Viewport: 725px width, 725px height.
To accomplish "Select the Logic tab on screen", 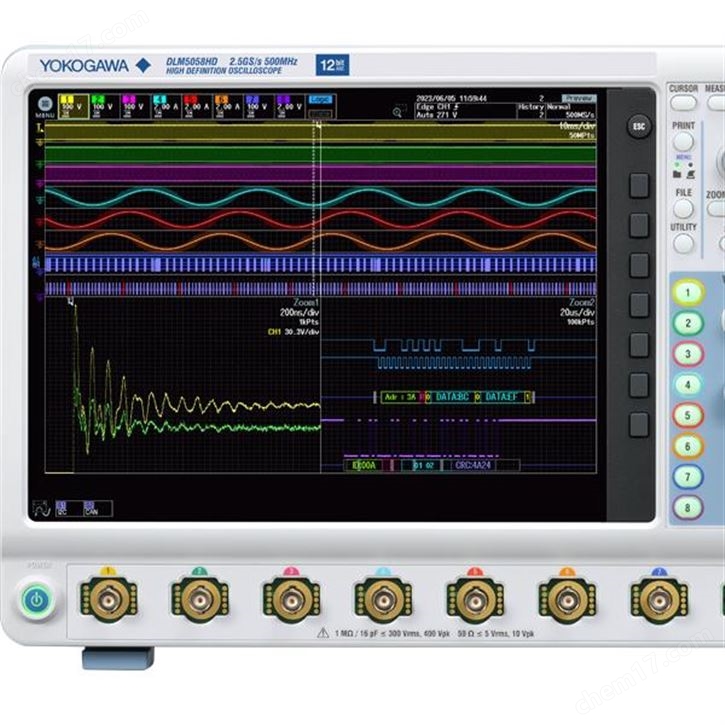I will tap(319, 99).
